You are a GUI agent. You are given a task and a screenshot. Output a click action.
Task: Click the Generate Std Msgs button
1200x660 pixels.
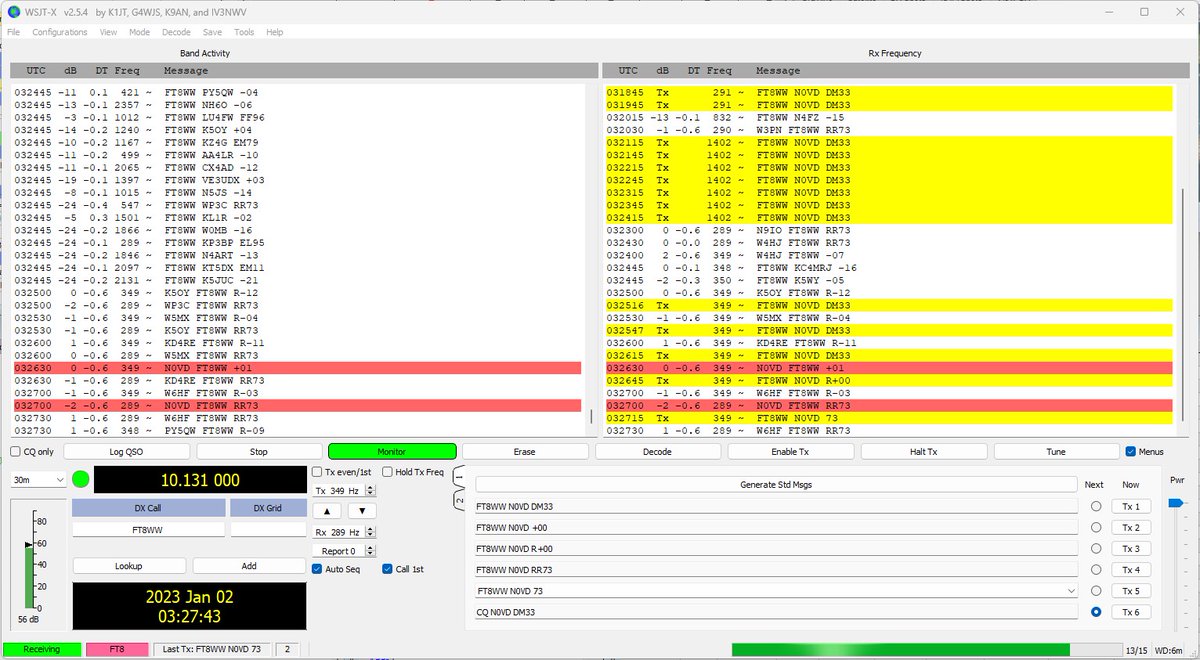[777, 485]
